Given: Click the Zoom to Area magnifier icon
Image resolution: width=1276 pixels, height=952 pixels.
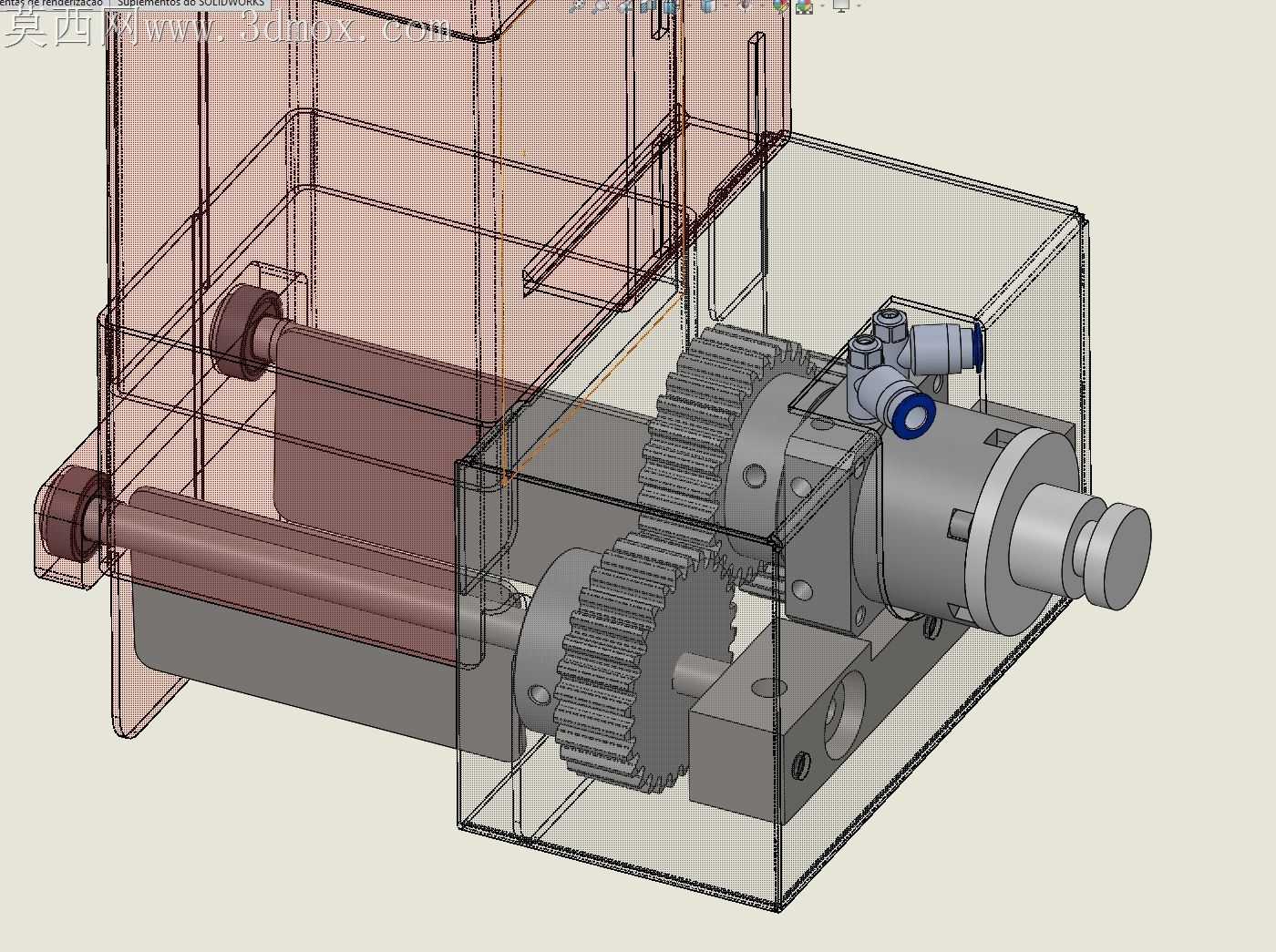Looking at the screenshot, I should (601, 5).
